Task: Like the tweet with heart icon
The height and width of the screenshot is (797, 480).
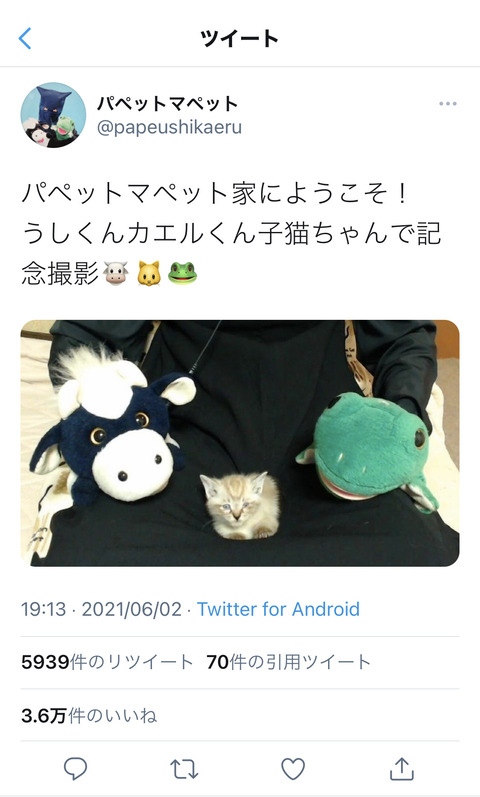Action: (293, 769)
